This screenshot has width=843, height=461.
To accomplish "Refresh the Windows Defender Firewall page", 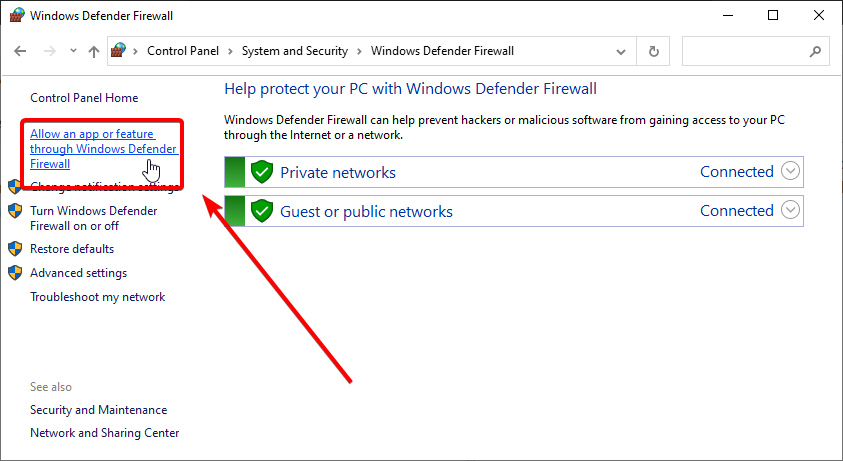I will tap(653, 51).
